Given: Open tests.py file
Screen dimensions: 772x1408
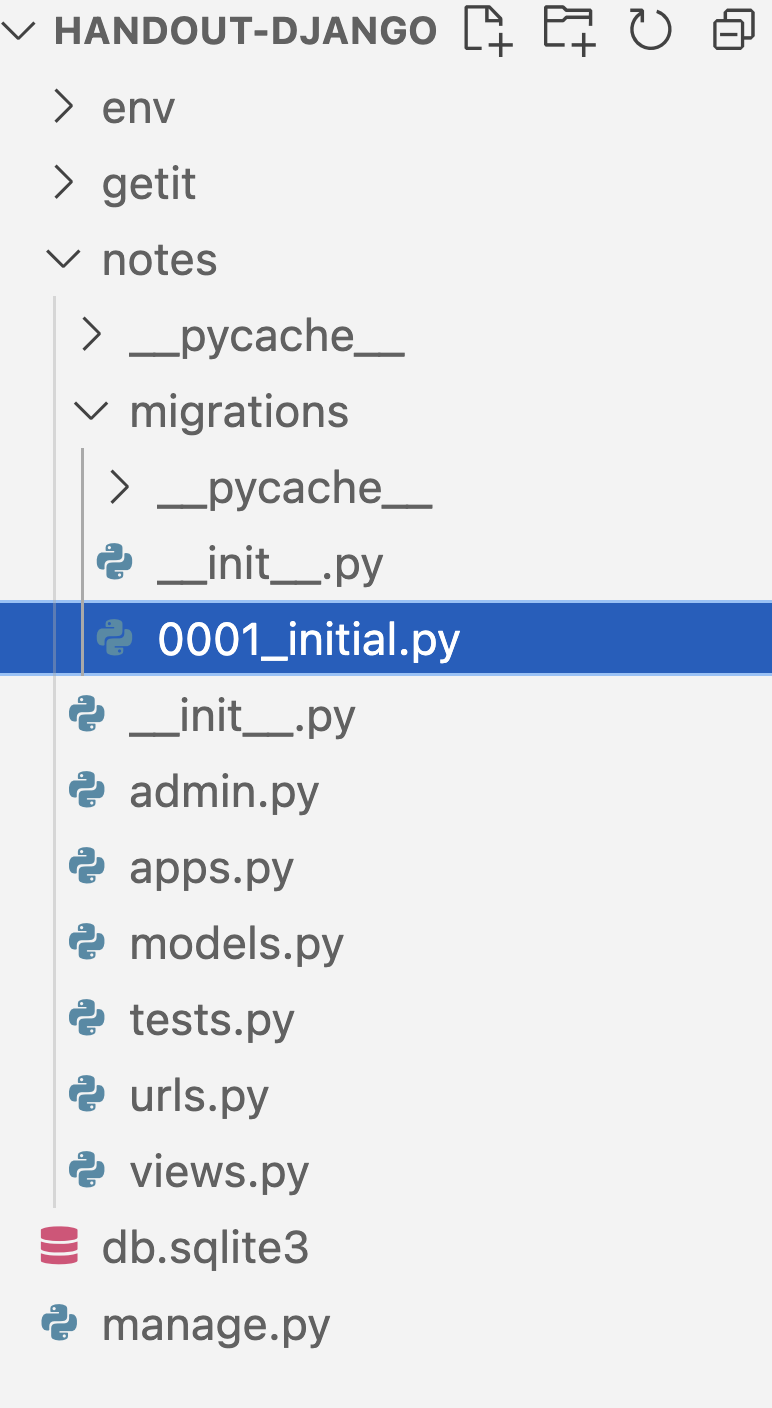Looking at the screenshot, I should (212, 1019).
